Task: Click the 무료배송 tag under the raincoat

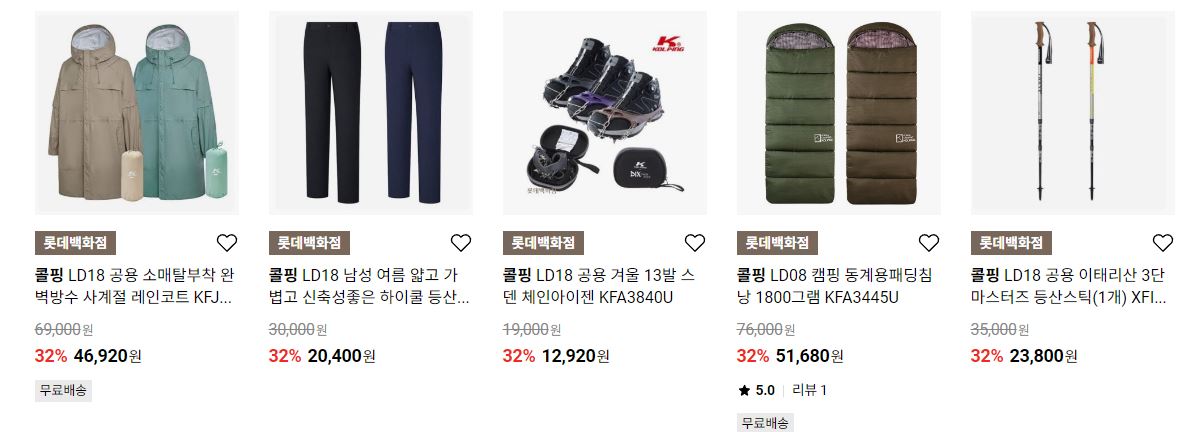Action: [x=63, y=391]
